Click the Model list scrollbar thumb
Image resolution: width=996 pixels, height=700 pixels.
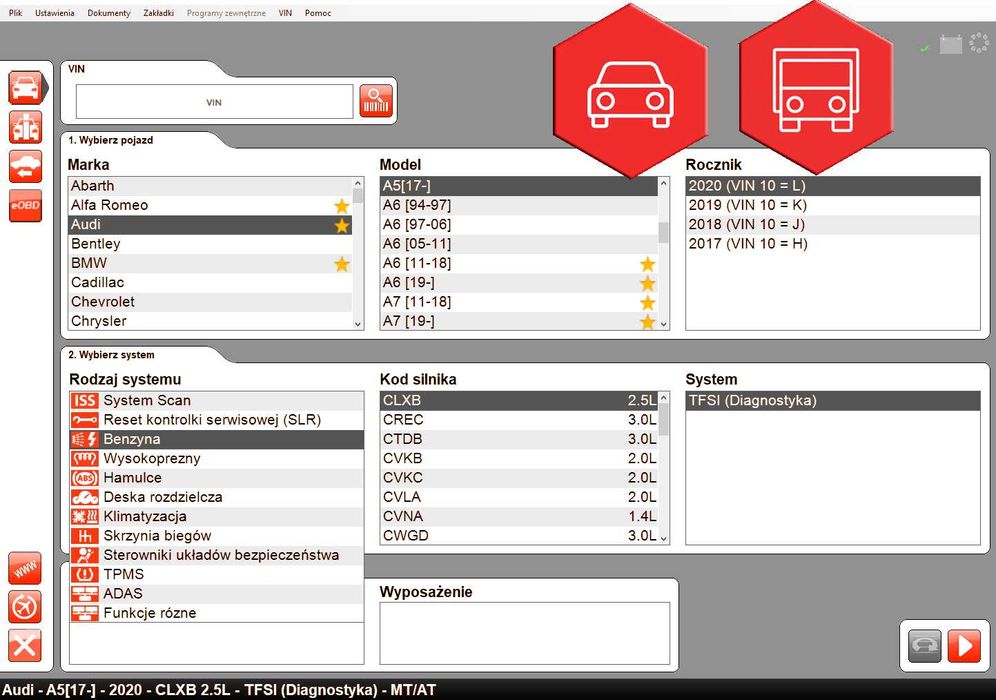click(664, 232)
